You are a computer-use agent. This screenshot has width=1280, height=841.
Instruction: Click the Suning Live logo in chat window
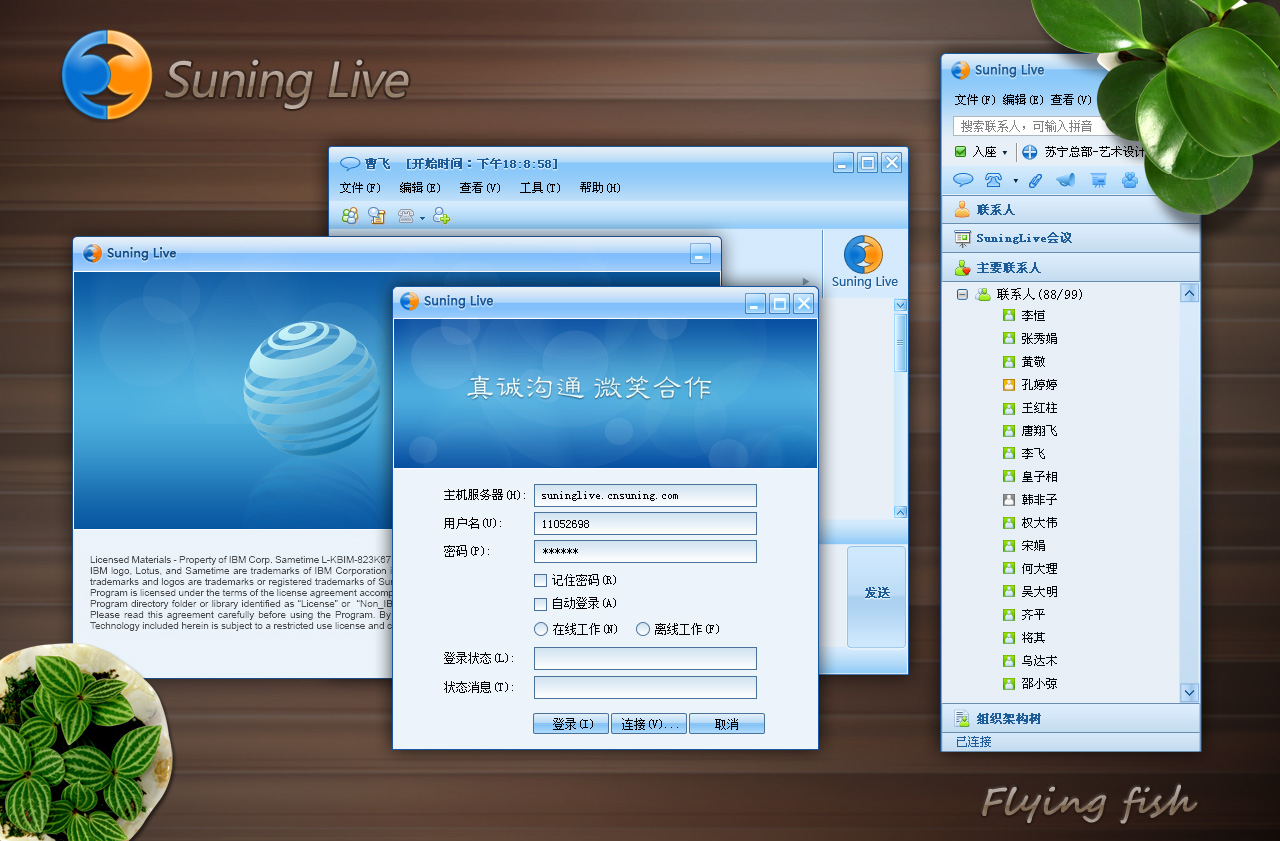[x=864, y=262]
